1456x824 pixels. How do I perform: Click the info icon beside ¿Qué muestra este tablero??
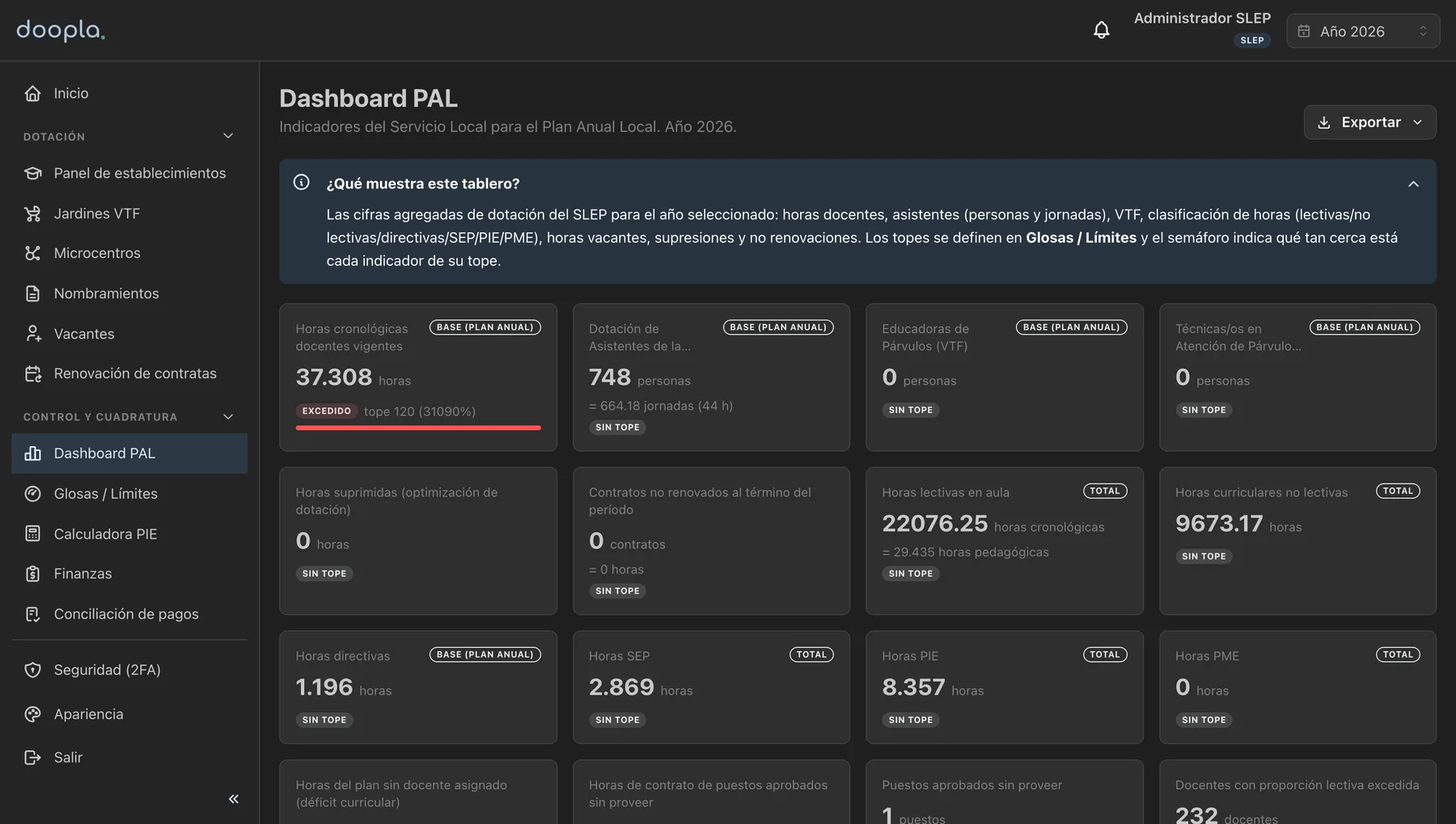point(301,183)
